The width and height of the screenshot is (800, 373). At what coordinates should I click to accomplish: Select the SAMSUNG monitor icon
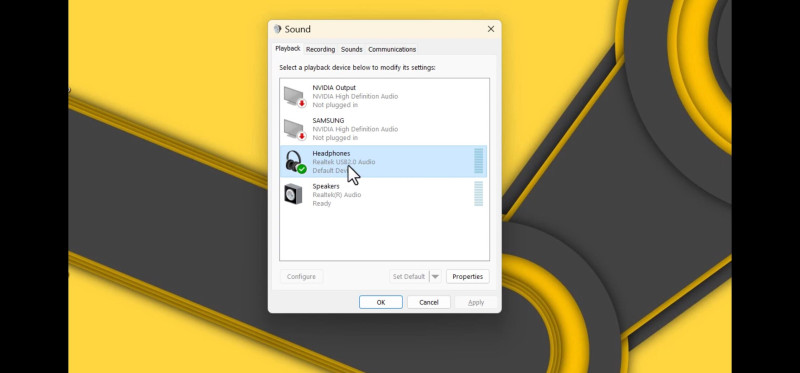pyautogui.click(x=295, y=130)
